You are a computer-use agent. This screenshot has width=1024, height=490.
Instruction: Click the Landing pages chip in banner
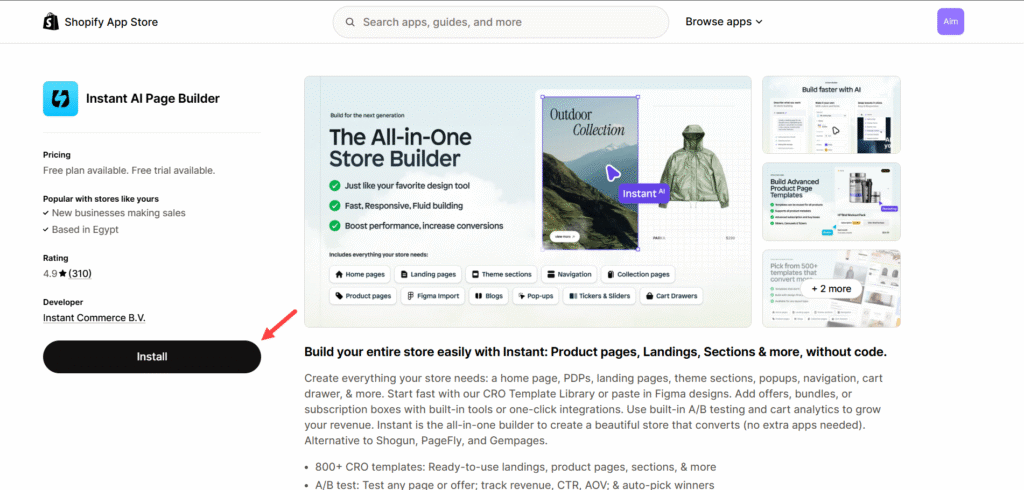[x=428, y=274]
